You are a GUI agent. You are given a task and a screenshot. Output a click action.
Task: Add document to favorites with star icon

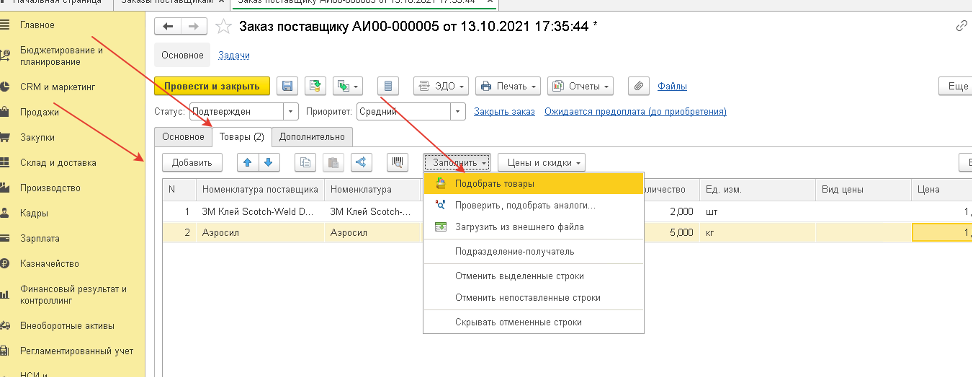(223, 26)
